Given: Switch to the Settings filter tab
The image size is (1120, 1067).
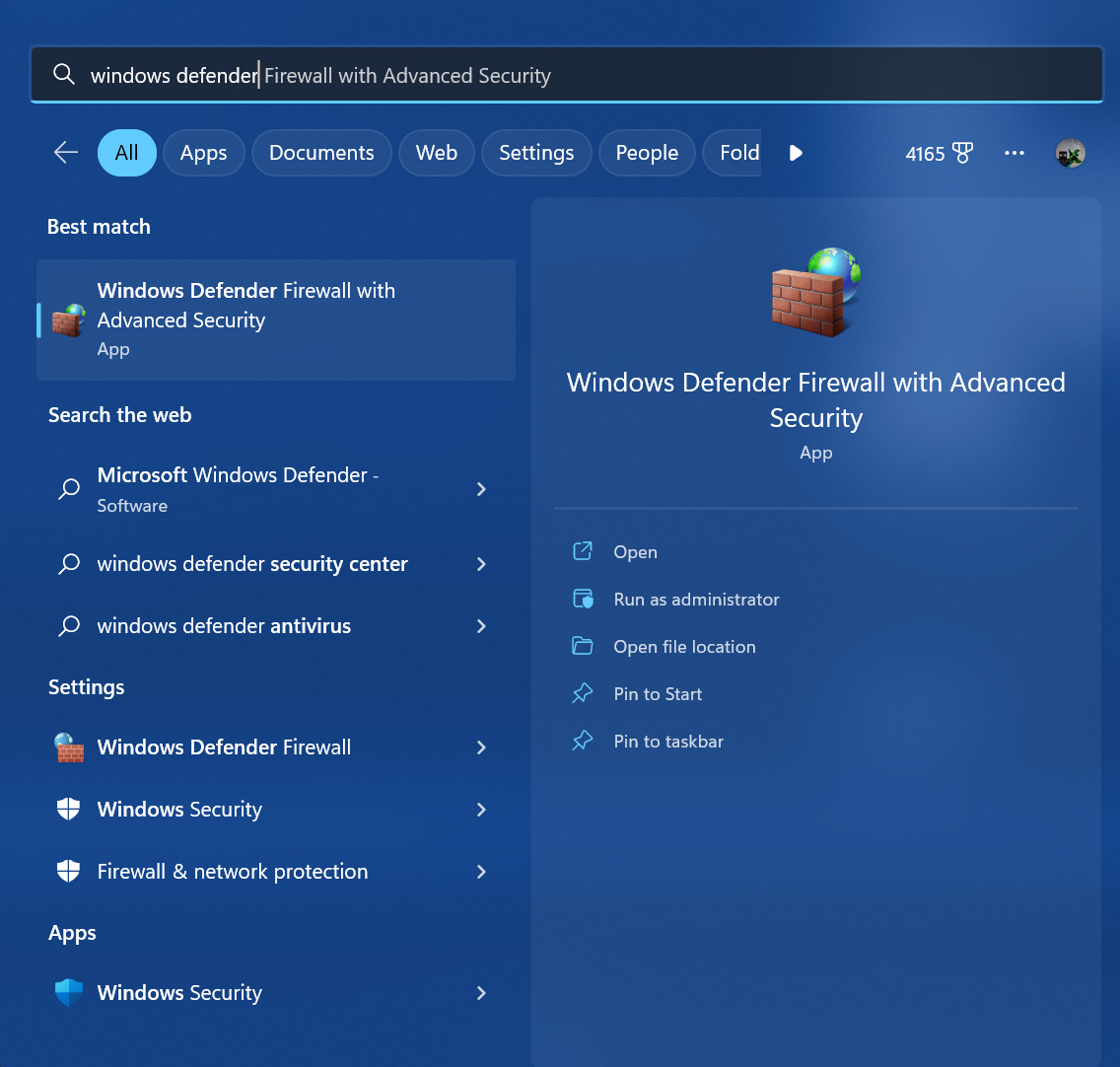Looking at the screenshot, I should 536,152.
